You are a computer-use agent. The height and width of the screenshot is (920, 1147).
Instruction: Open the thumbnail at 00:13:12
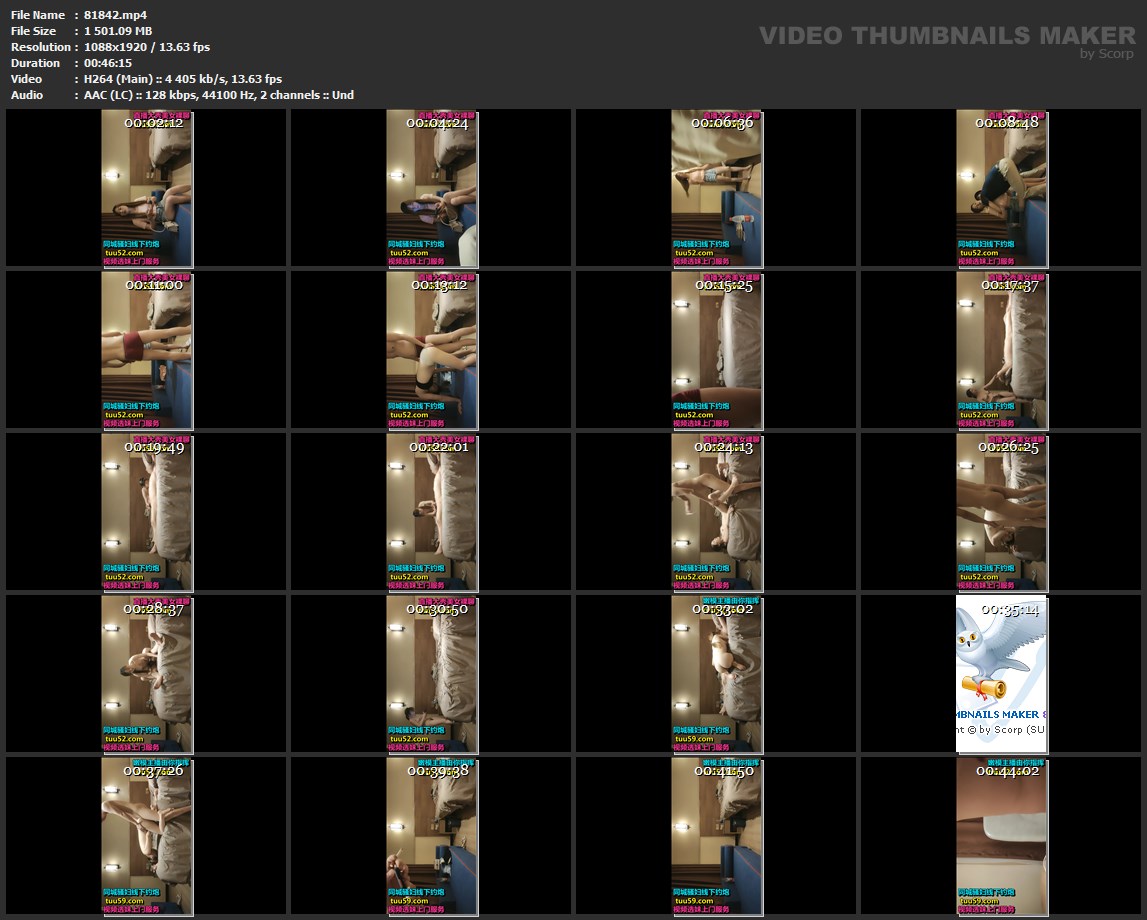pyautogui.click(x=431, y=350)
